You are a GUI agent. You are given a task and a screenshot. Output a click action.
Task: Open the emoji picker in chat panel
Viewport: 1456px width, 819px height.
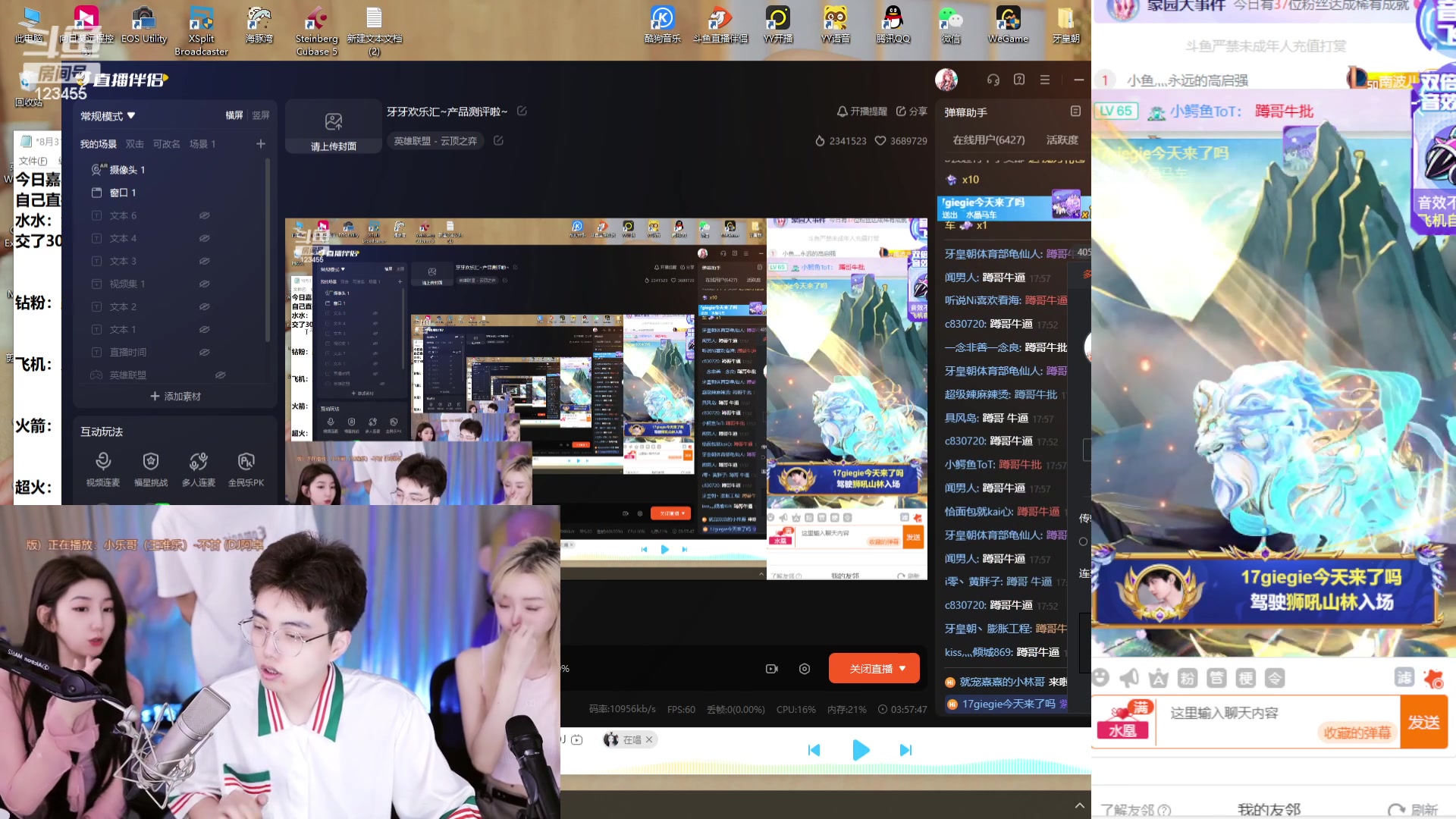[1101, 678]
